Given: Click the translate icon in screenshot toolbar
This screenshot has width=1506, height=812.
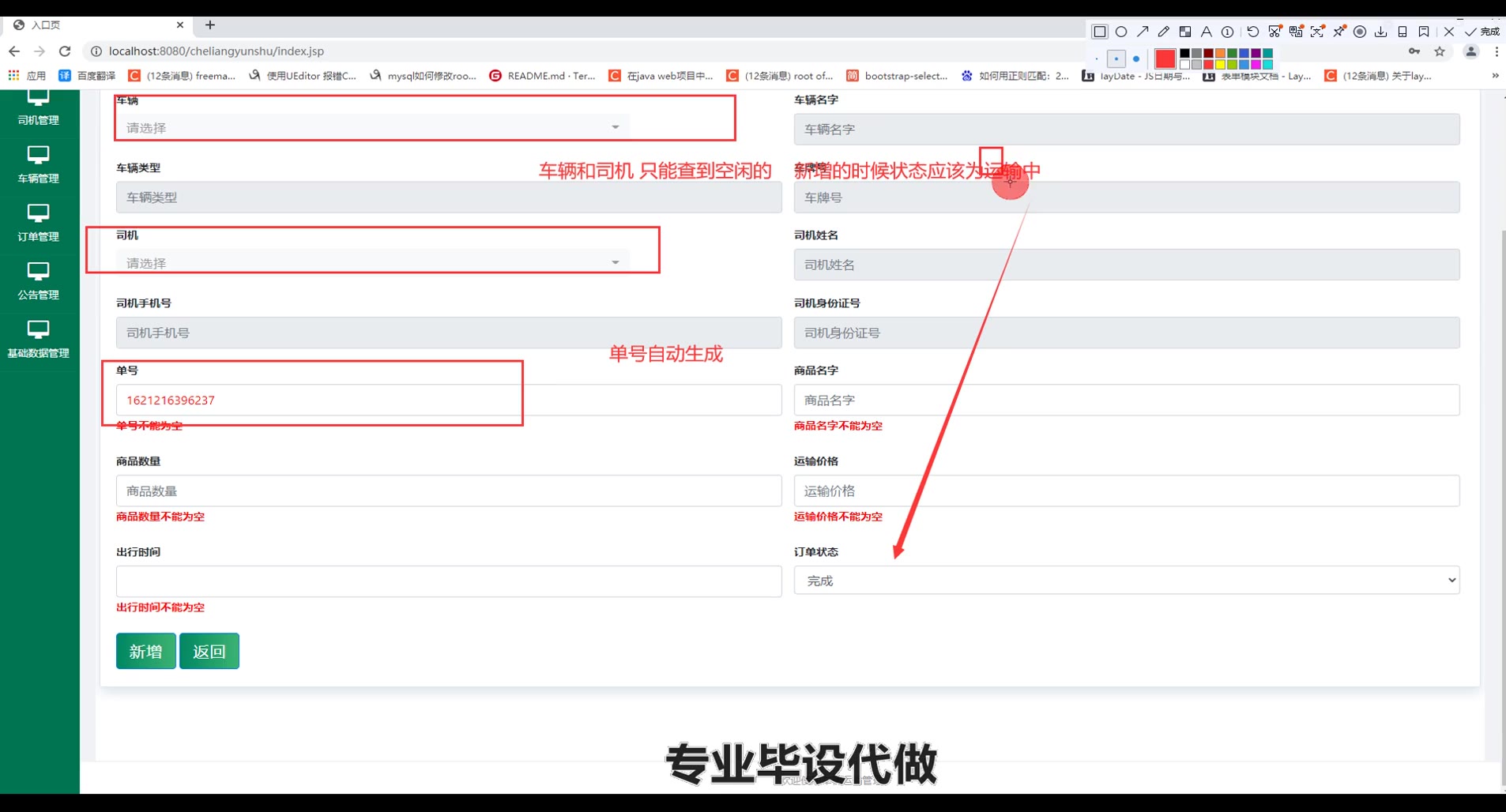Looking at the screenshot, I should coord(1296,32).
